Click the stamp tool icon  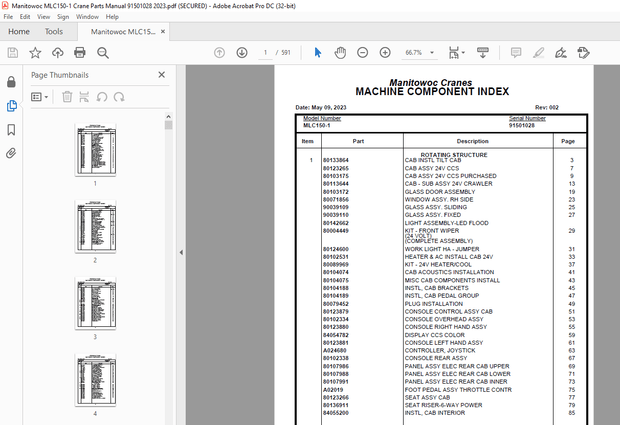point(583,53)
